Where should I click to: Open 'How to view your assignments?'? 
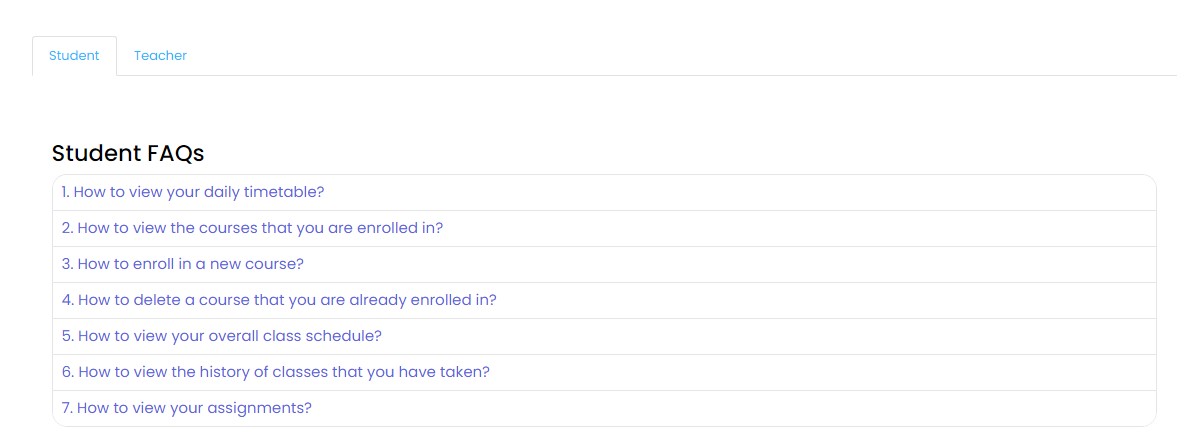(x=186, y=408)
